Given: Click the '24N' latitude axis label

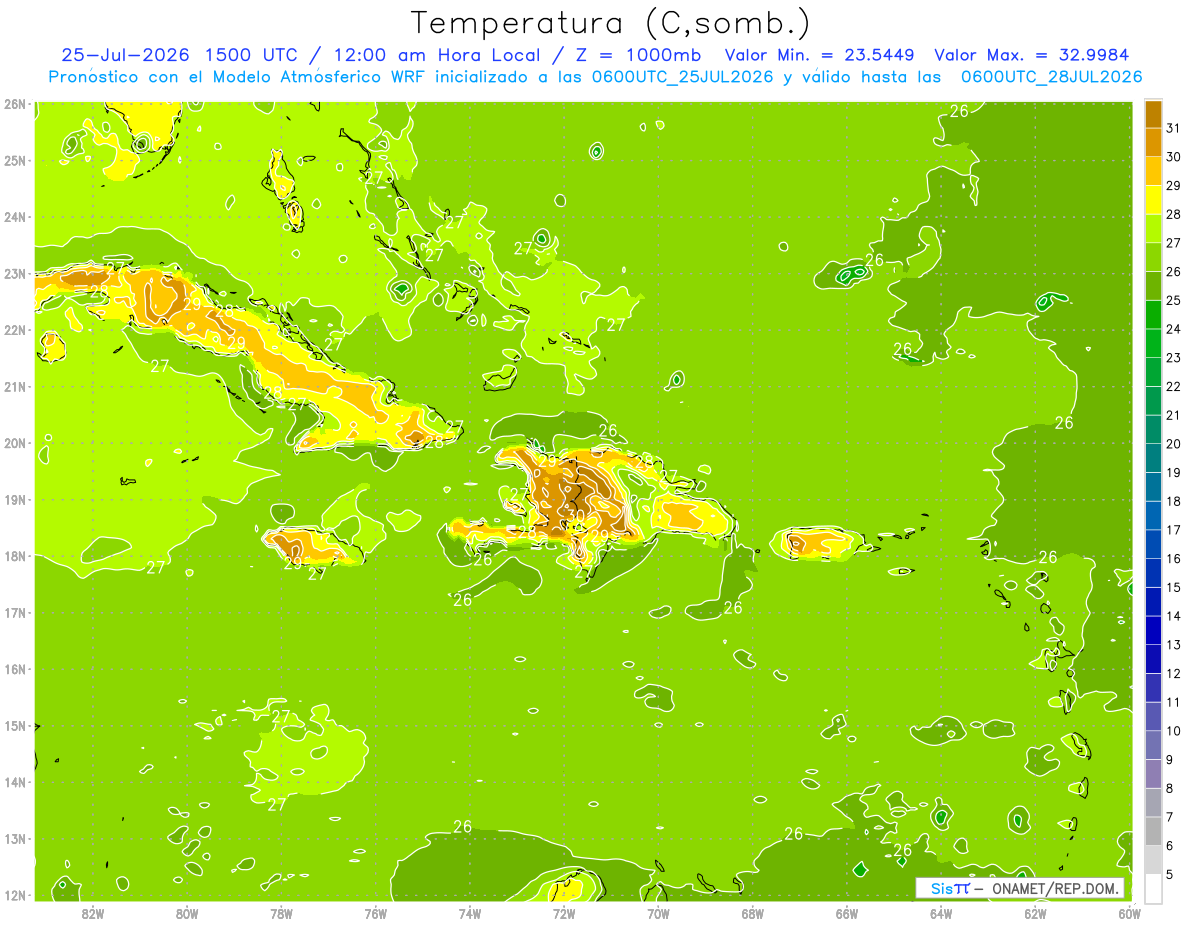Looking at the screenshot, I should coord(14,217).
